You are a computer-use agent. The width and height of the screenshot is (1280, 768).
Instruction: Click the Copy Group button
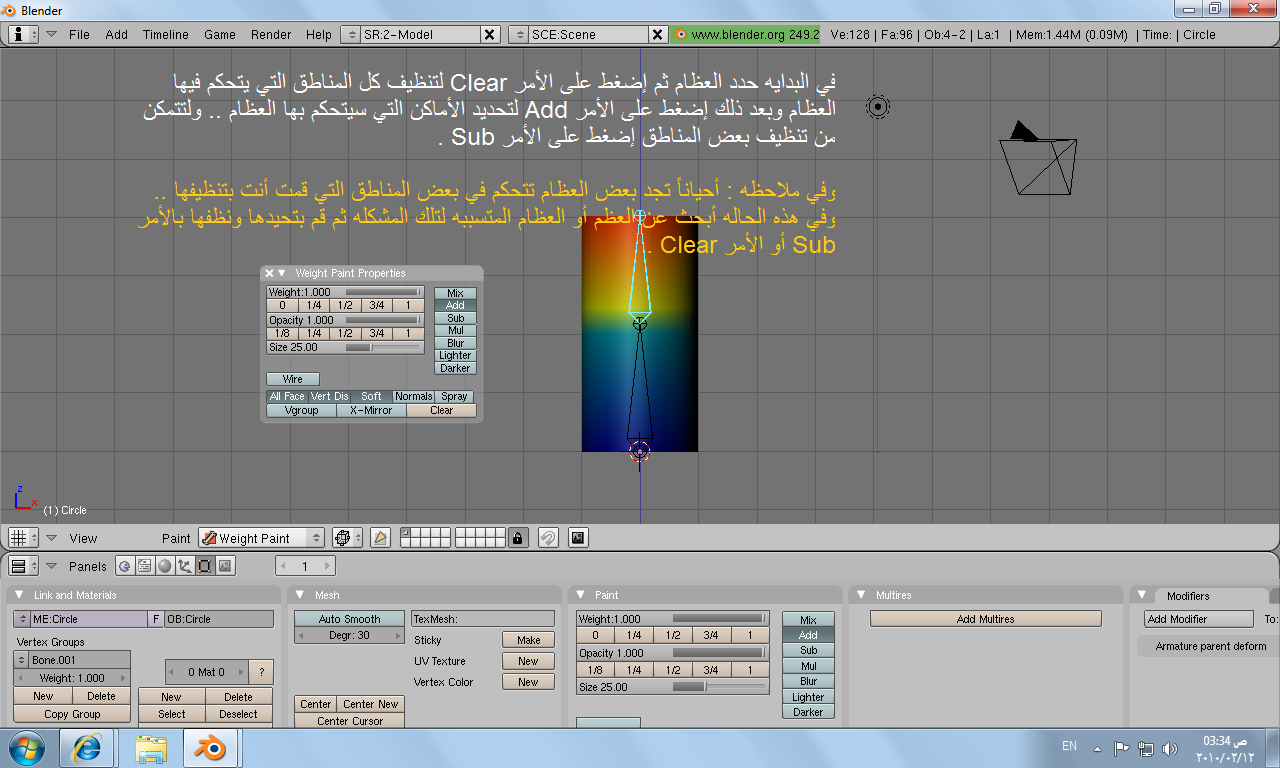pos(72,714)
